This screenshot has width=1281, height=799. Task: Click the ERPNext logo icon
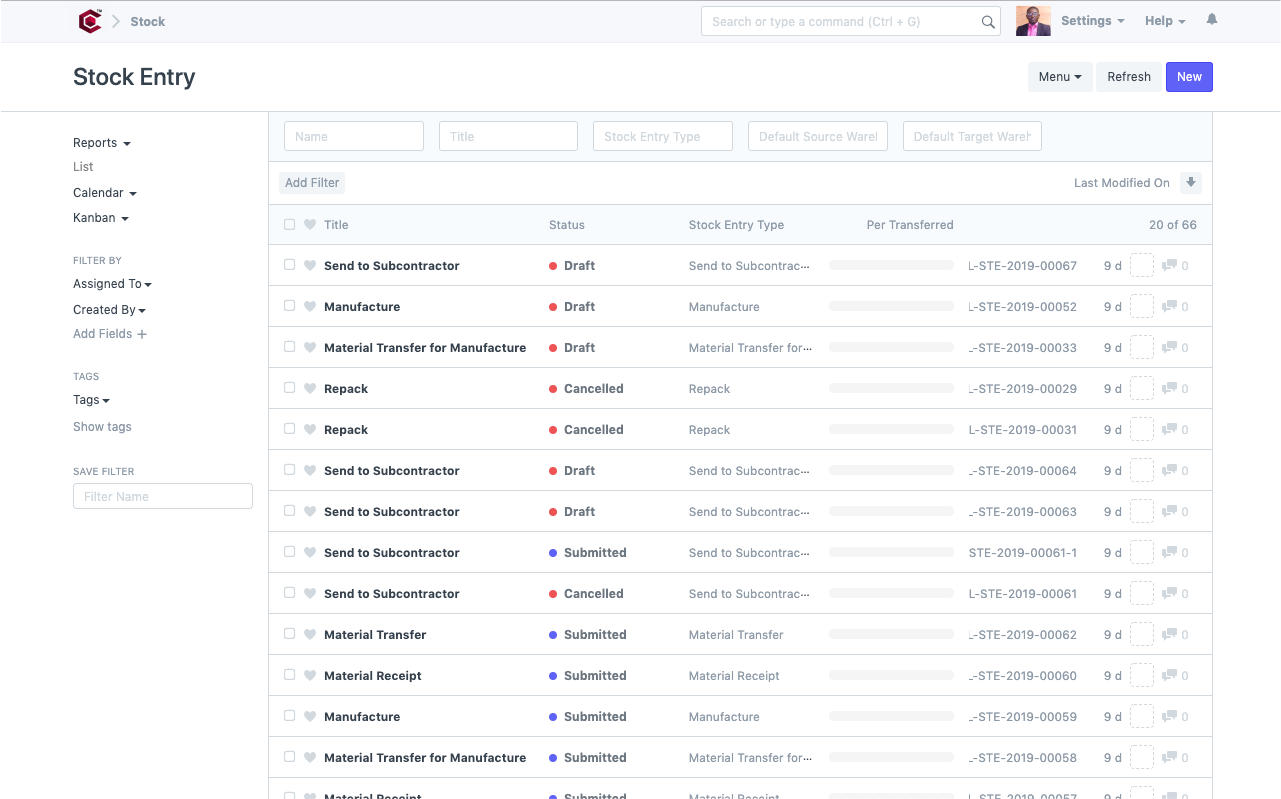tap(90, 20)
